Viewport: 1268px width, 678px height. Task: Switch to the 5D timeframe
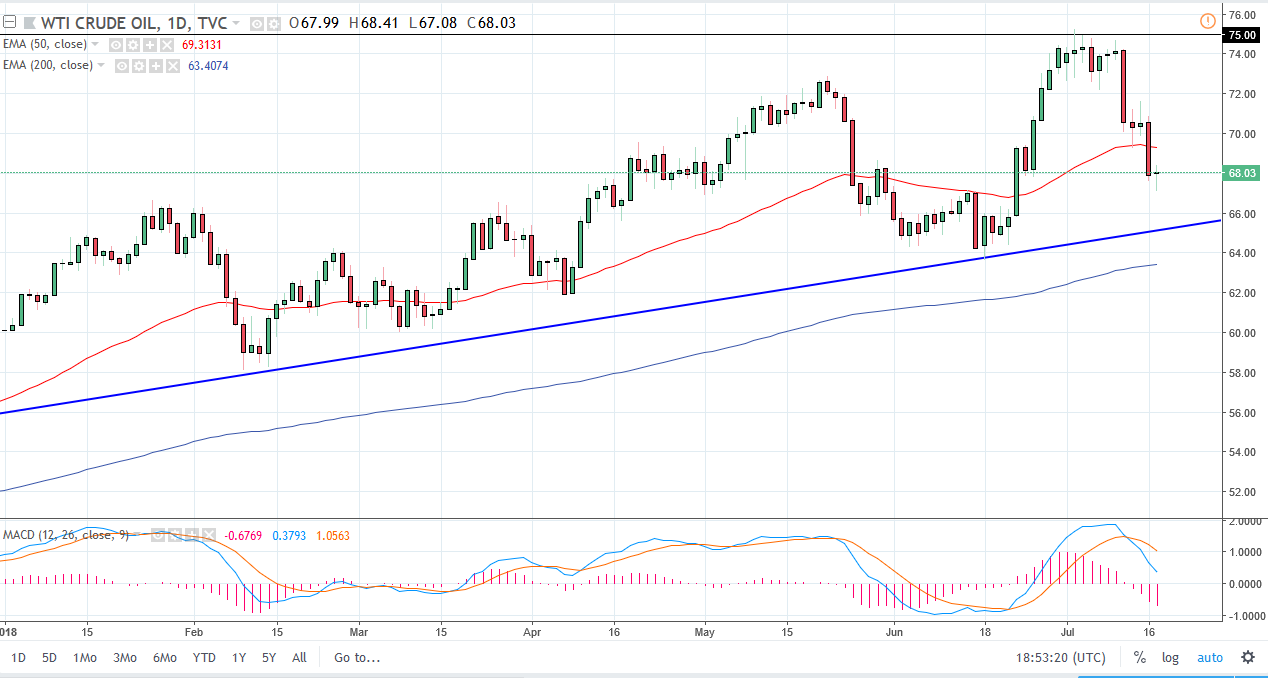click(48, 658)
